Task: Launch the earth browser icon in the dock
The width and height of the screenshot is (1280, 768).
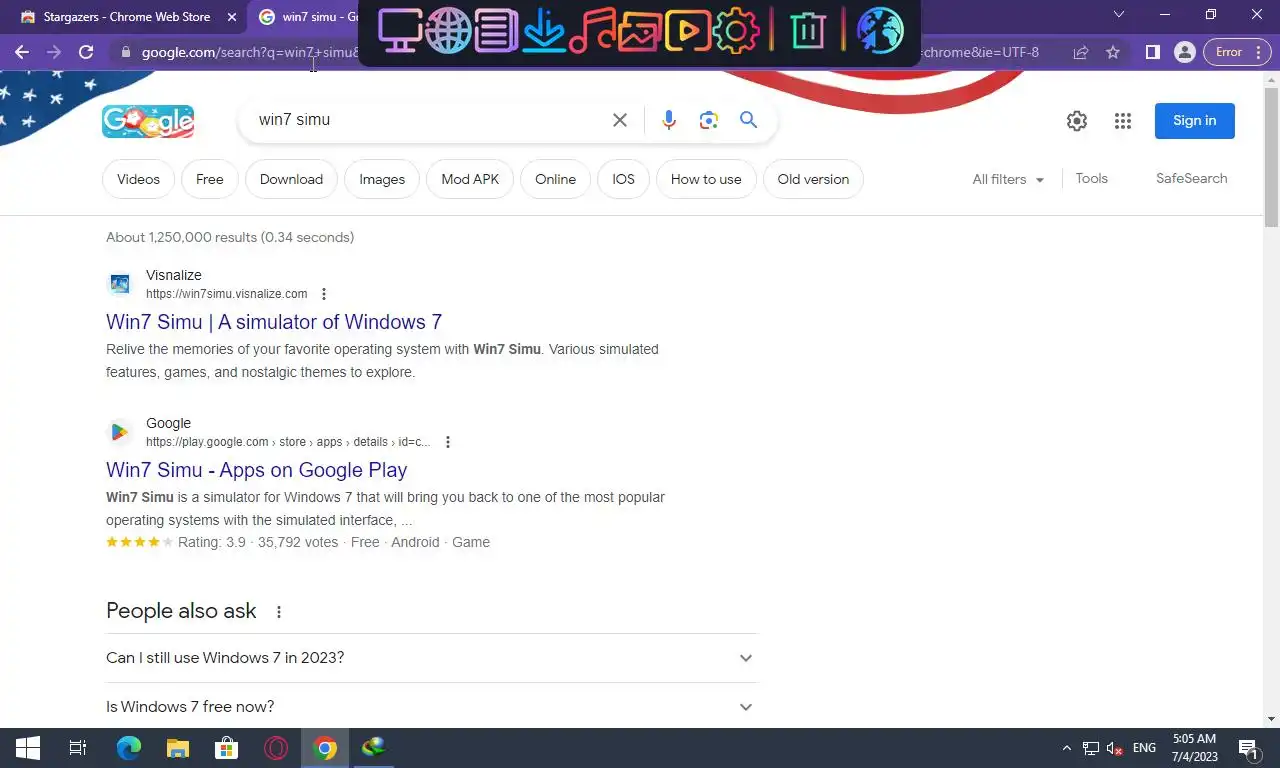Action: click(x=880, y=31)
